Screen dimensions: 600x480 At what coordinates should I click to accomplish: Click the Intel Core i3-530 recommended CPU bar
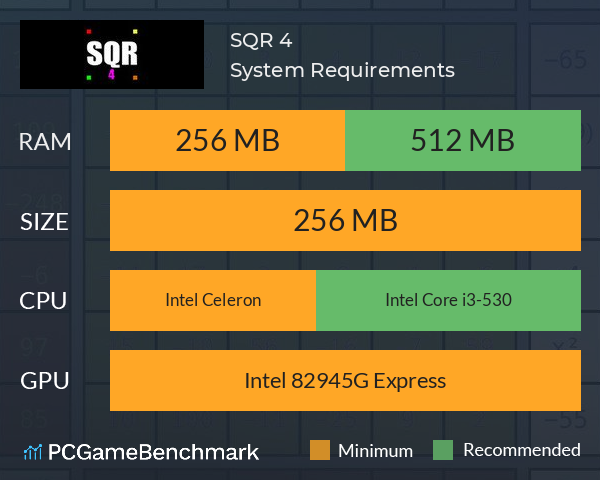tap(448, 300)
